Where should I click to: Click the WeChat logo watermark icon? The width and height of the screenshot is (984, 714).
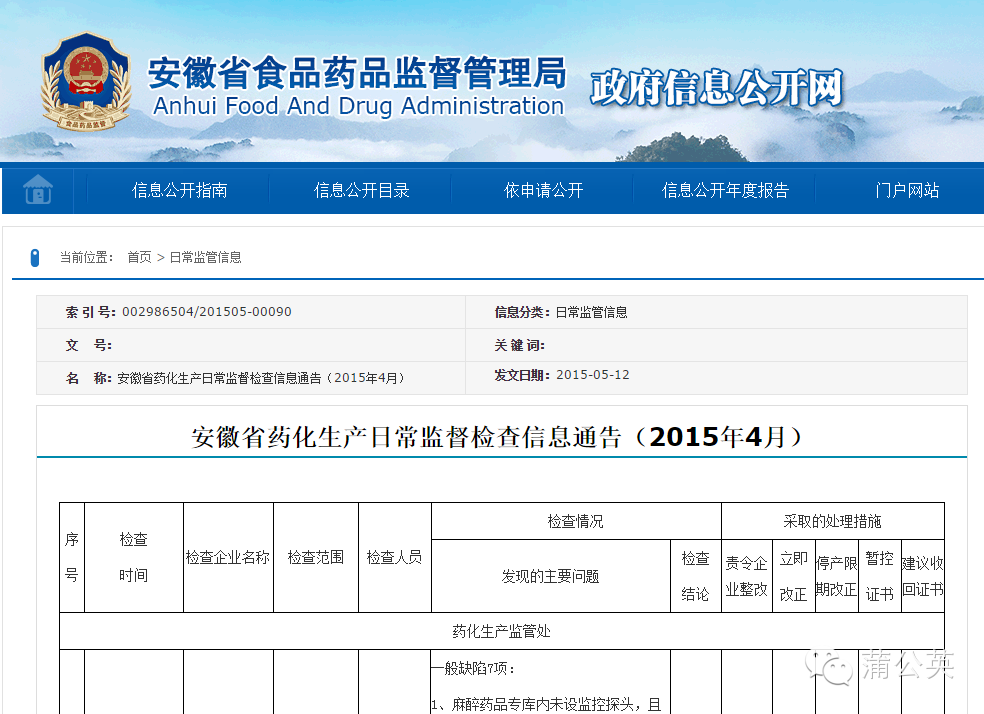pyautogui.click(x=835, y=663)
